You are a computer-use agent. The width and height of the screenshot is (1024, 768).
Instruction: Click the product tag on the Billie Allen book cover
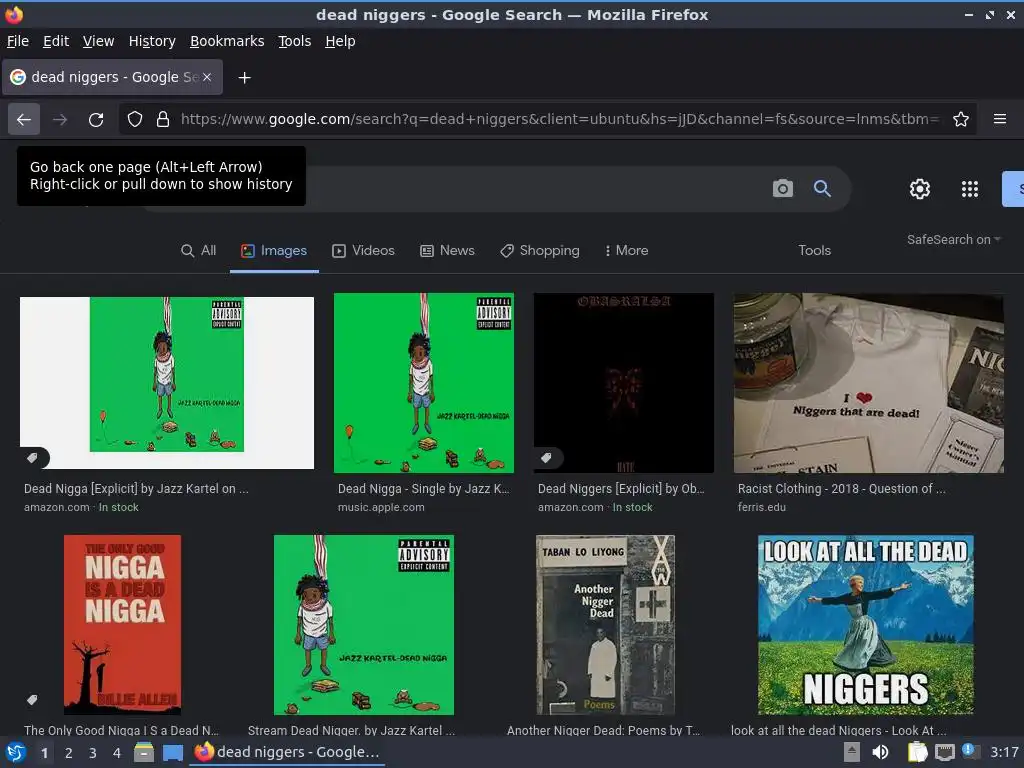[x=32, y=700]
